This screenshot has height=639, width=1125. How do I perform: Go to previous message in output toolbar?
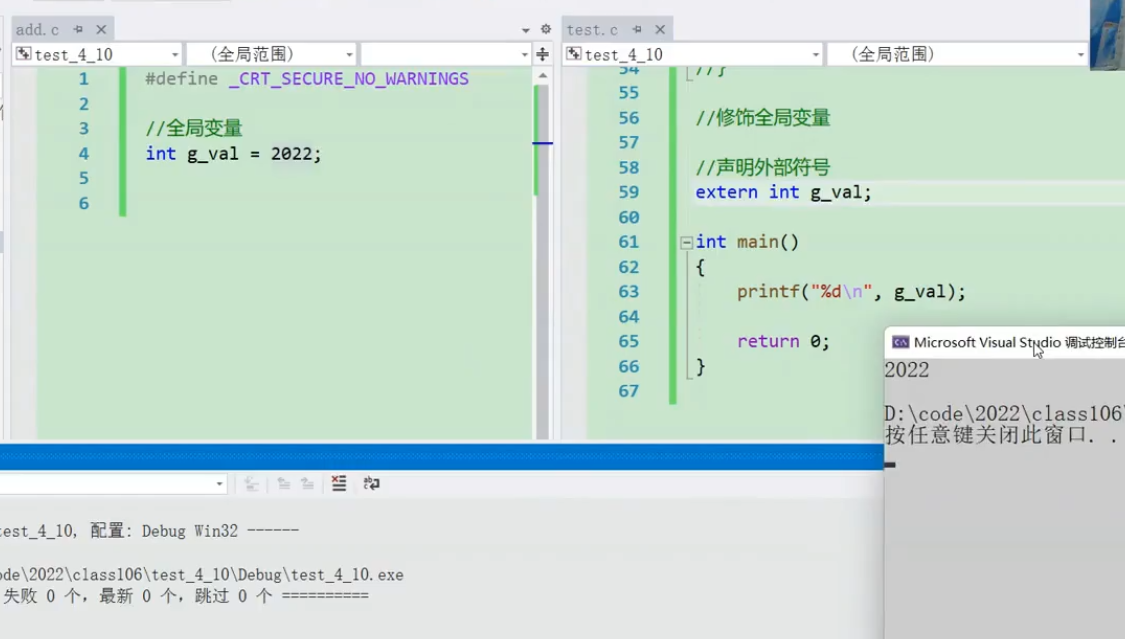tap(283, 483)
